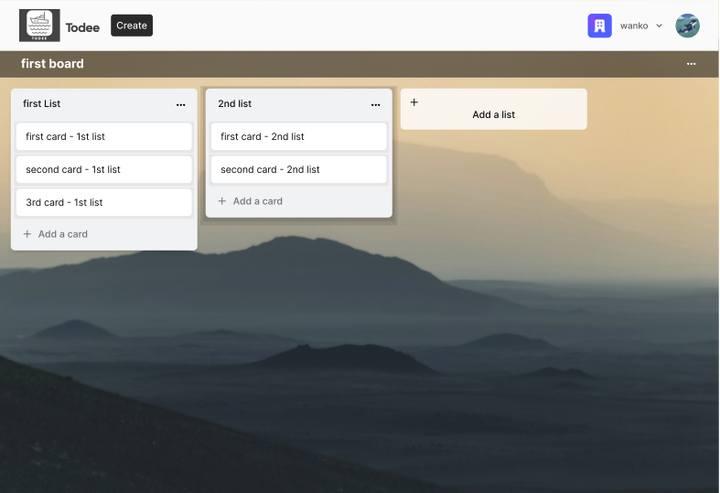Select the first List header title
Viewport: 720px width, 493px height.
pyautogui.click(x=42, y=104)
